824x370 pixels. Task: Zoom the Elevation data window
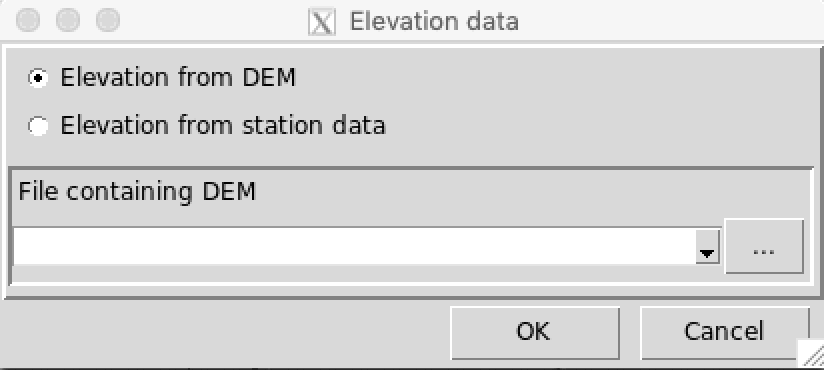(x=108, y=20)
